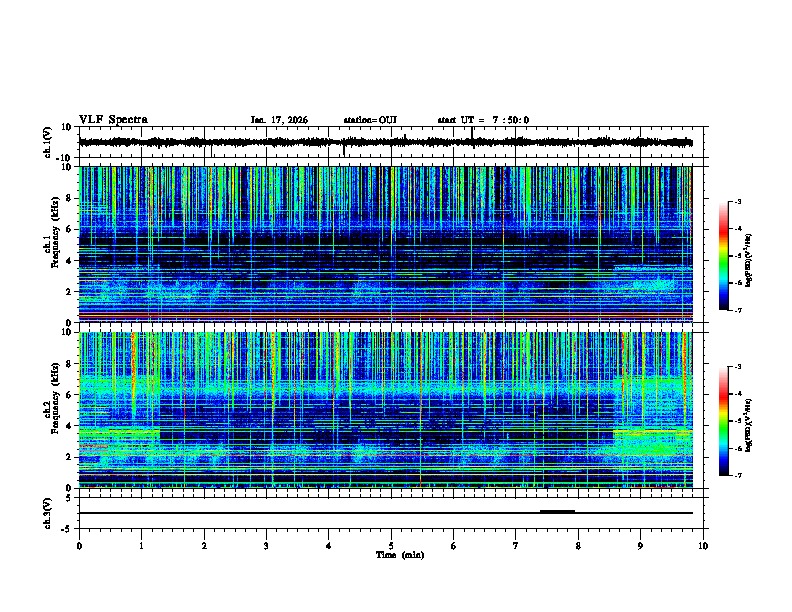The width and height of the screenshot is (792, 612).
Task: Click the "5" tick on the ch.3(V) axis
Action: (x=69, y=497)
